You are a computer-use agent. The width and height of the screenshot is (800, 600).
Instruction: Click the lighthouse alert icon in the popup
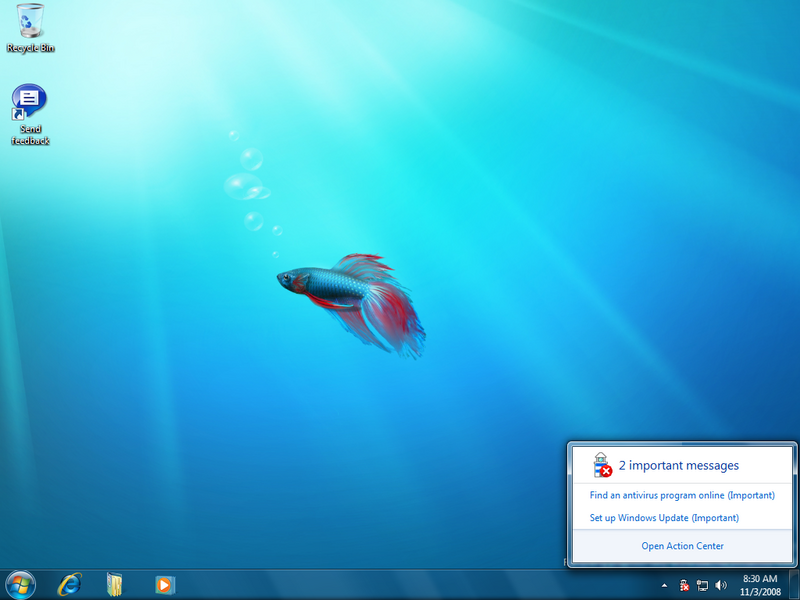(x=601, y=465)
